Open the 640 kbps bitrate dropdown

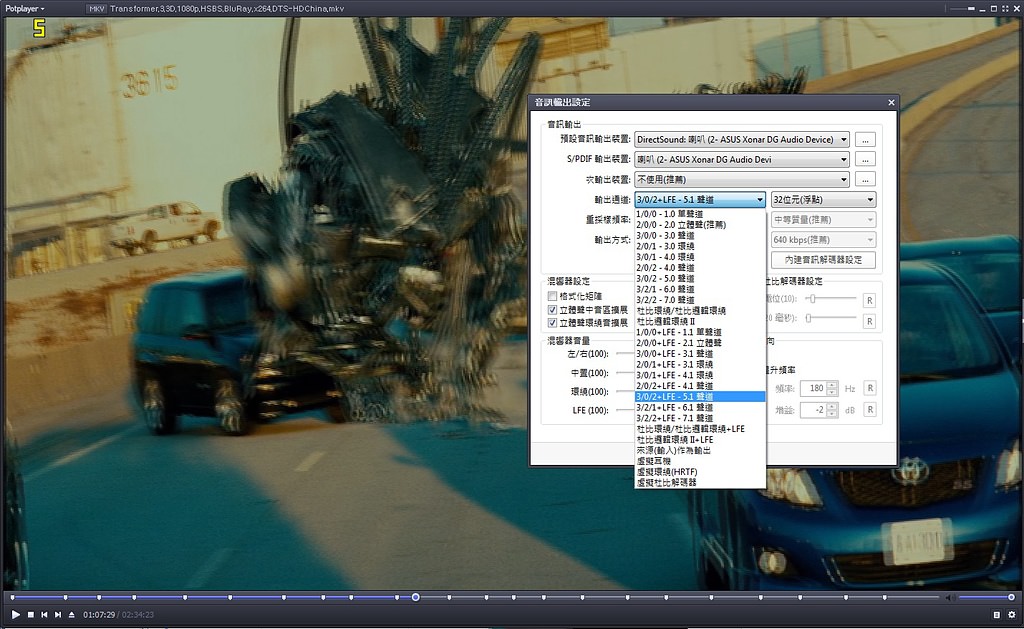pyautogui.click(x=823, y=240)
